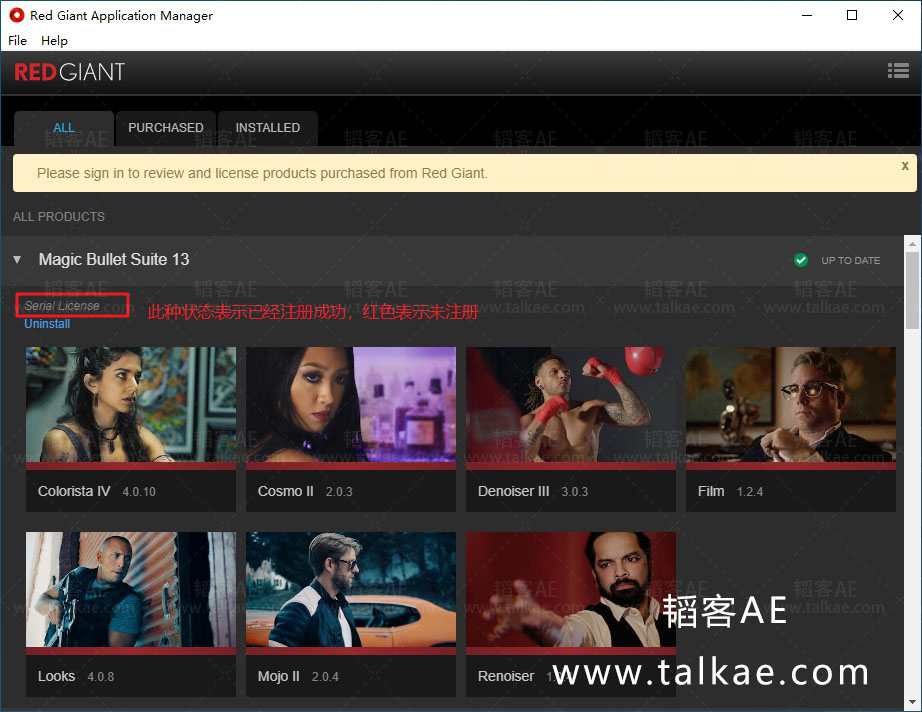Click the Mojo II version 2.0.4 text
This screenshot has height=712, width=922.
coord(325,677)
